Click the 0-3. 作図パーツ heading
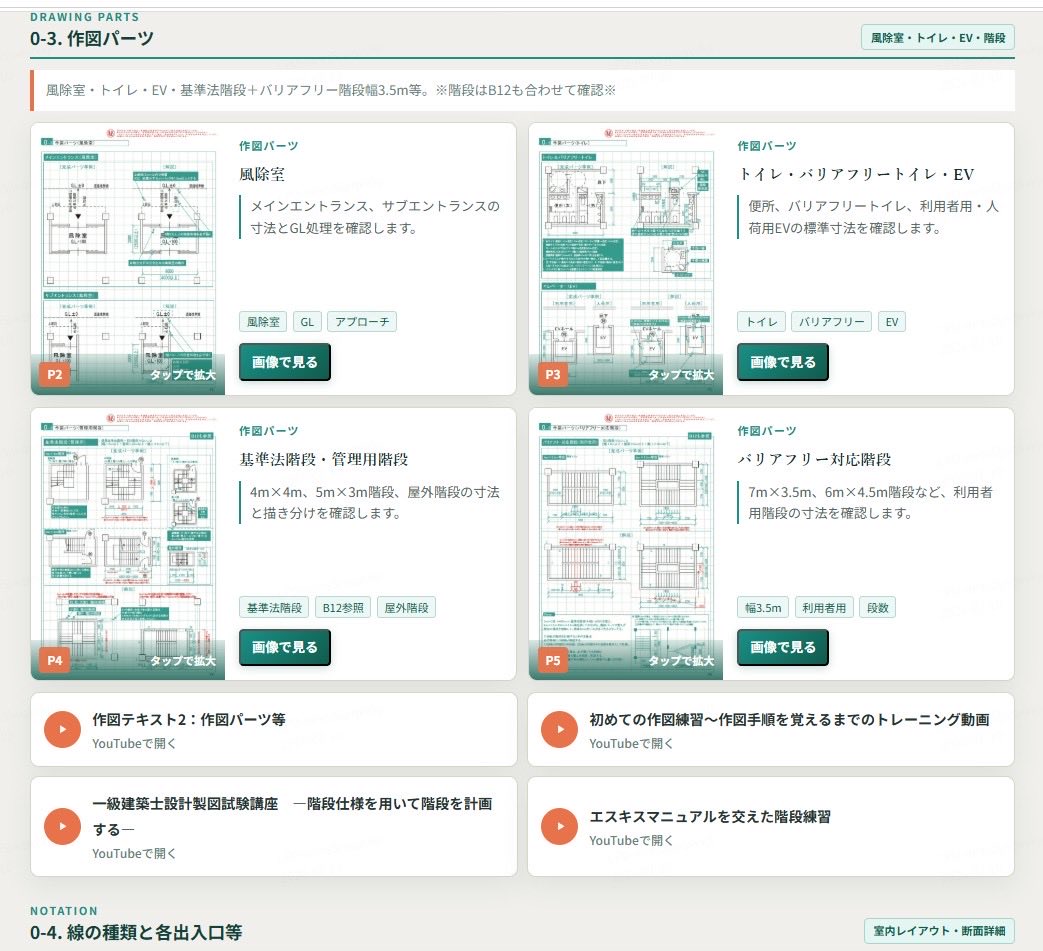The height and width of the screenshot is (951, 1043). [92, 39]
